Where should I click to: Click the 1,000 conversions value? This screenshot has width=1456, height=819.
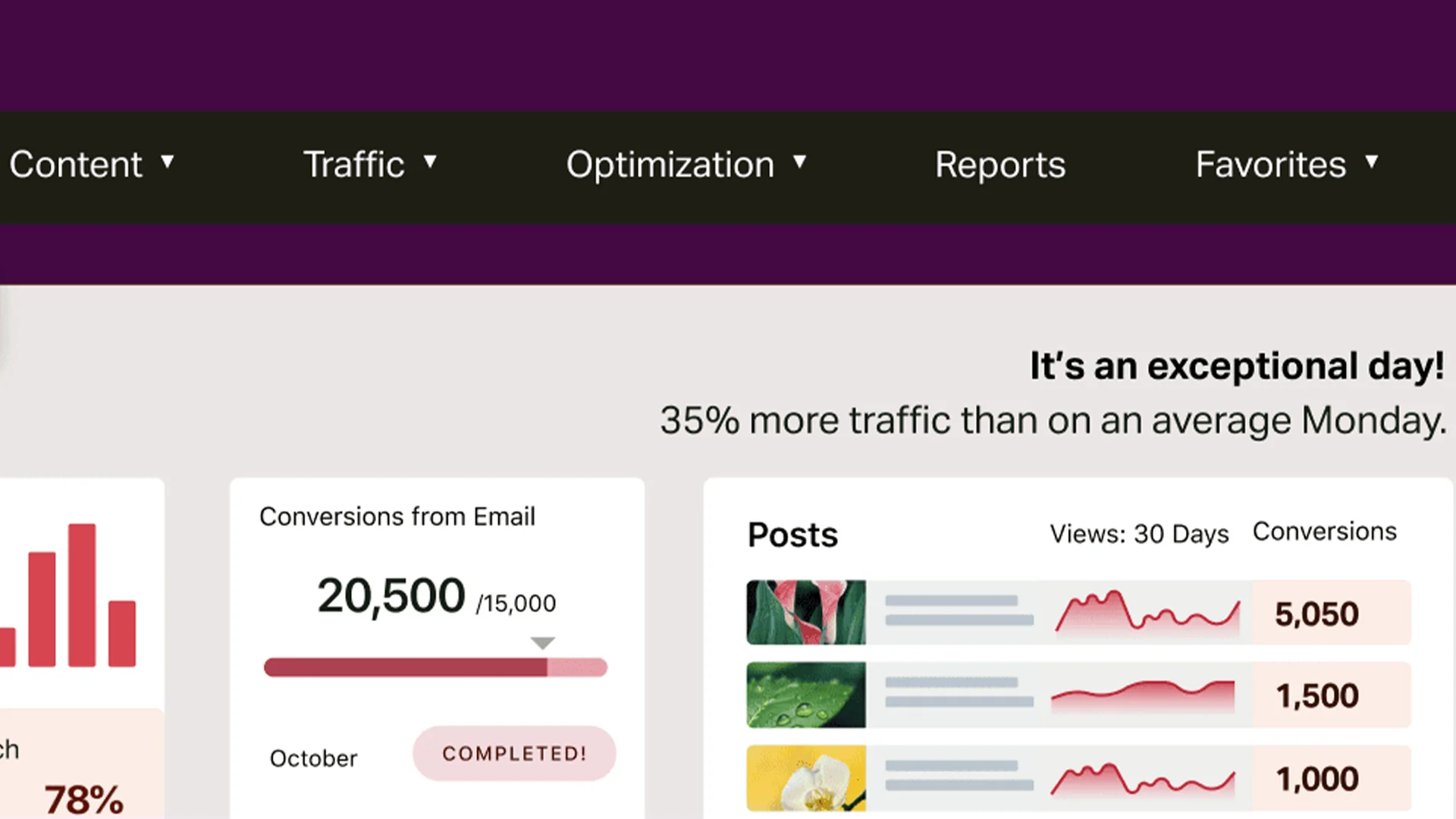tap(1317, 779)
